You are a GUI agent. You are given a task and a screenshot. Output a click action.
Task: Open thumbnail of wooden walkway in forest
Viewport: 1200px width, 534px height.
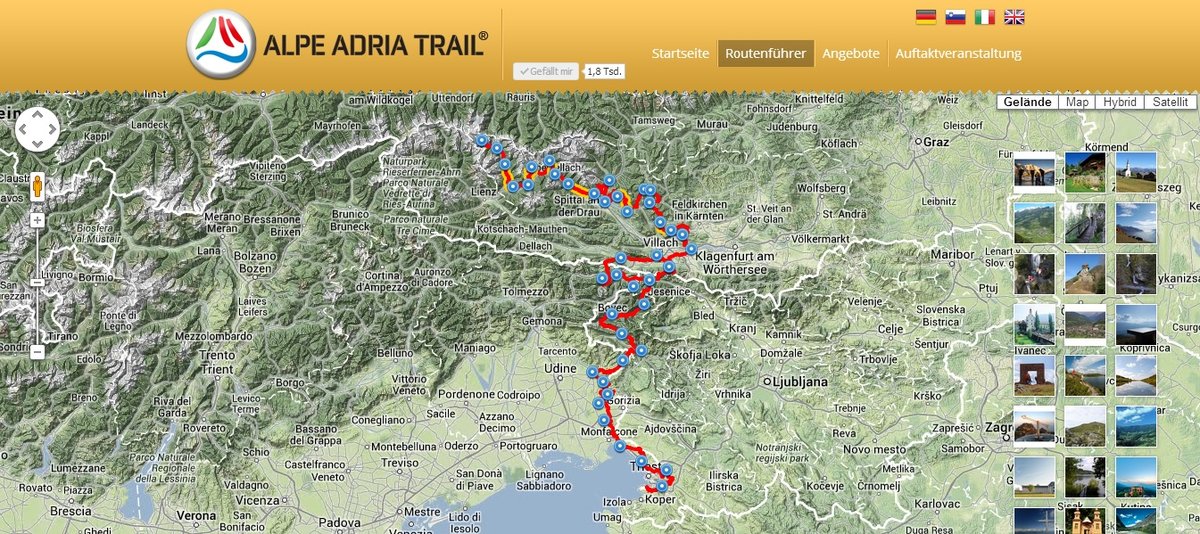point(1085,223)
